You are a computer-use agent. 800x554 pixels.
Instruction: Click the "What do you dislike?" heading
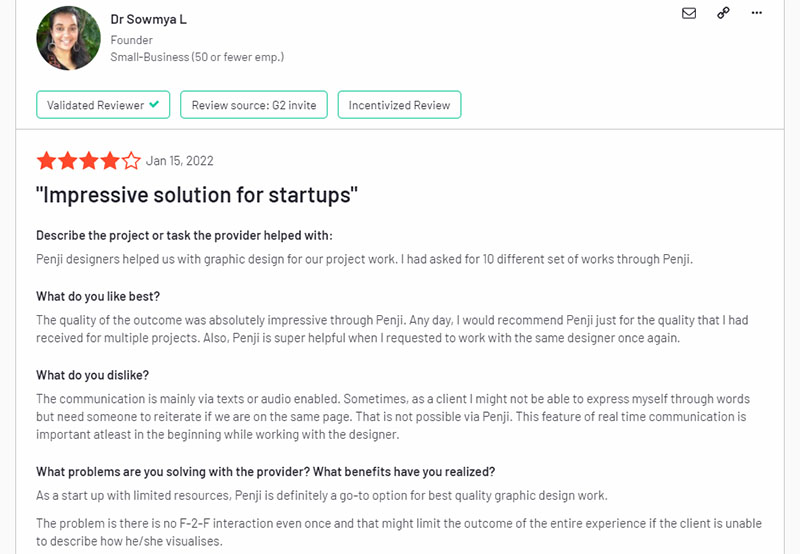[92, 375]
